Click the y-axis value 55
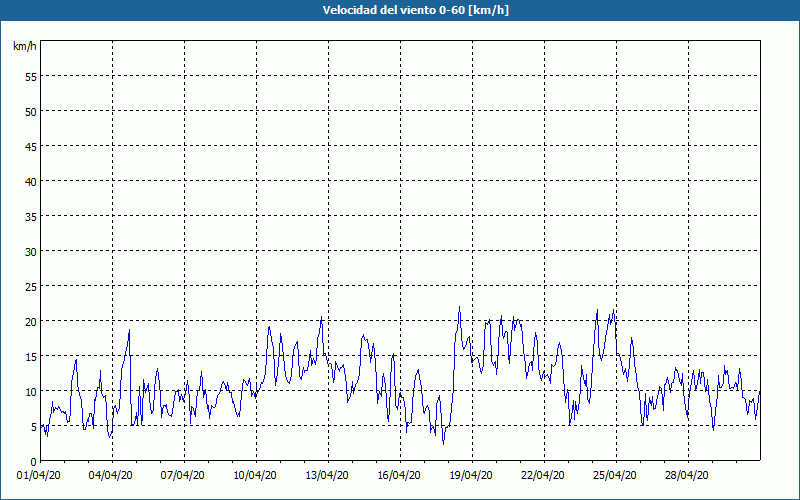This screenshot has height=500, width=800. pyautogui.click(x=31, y=77)
